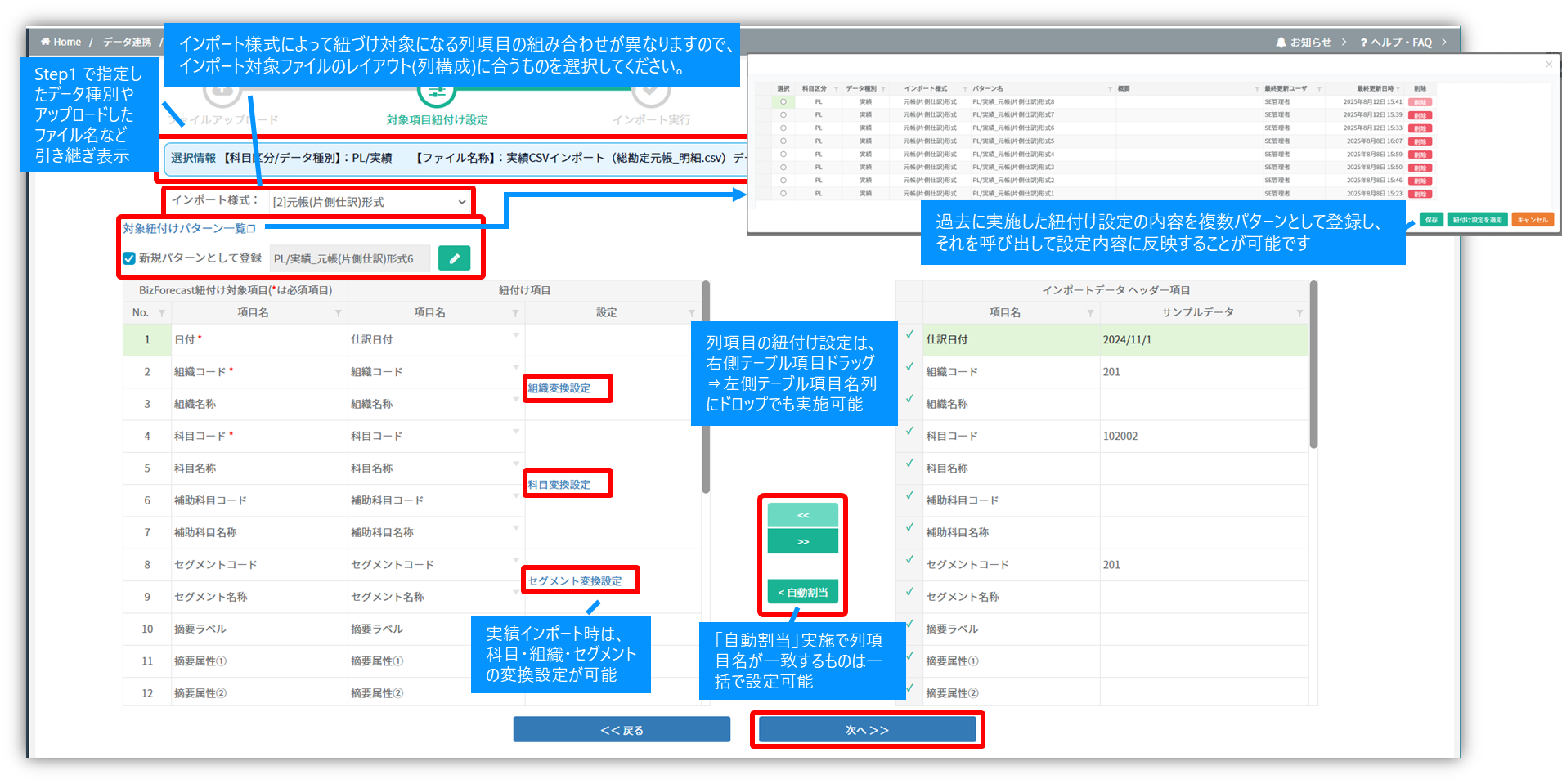Select radio button for 形式1 pattern row

pos(783,194)
